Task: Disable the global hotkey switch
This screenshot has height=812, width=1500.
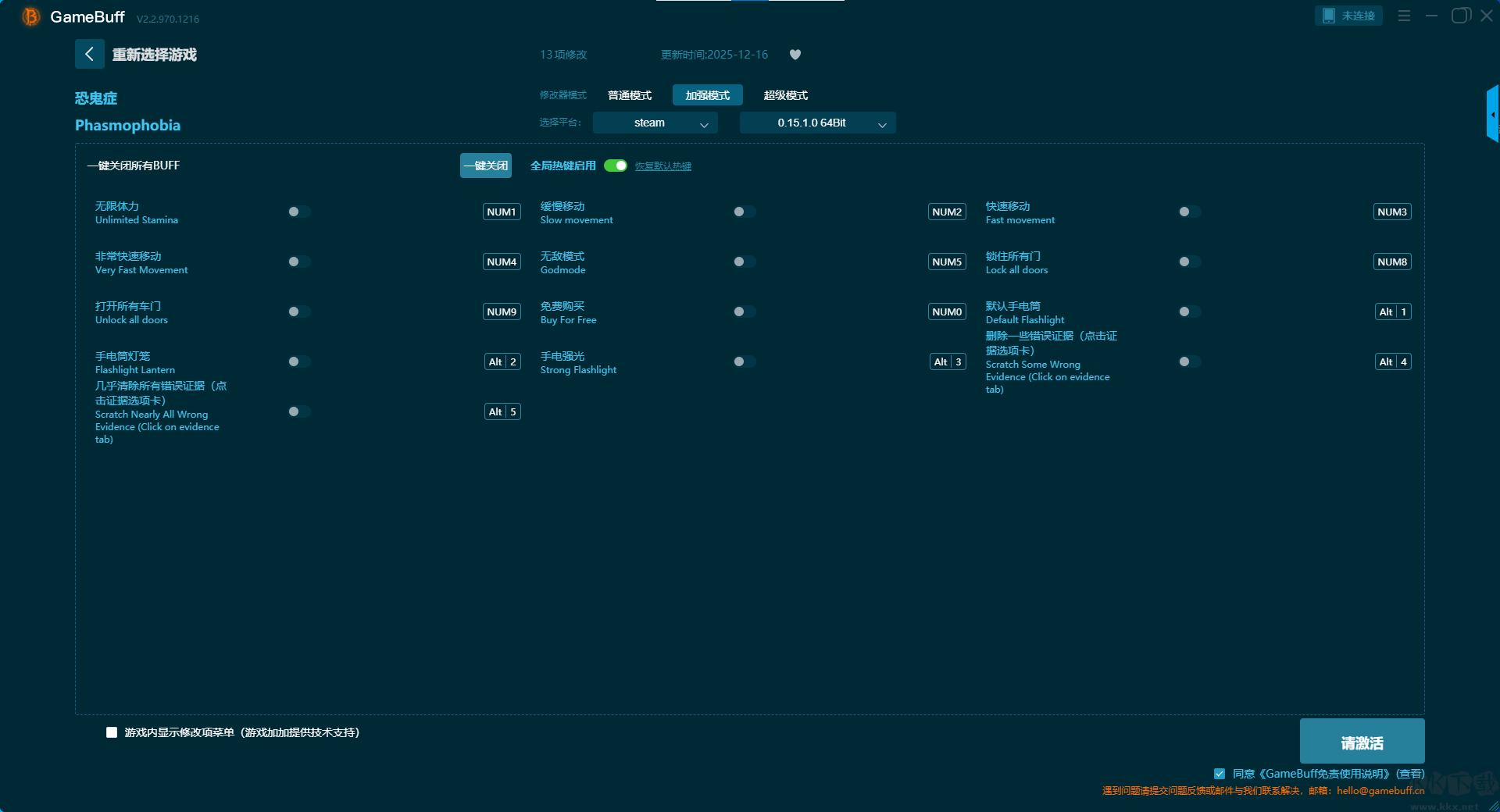Action: click(616, 166)
